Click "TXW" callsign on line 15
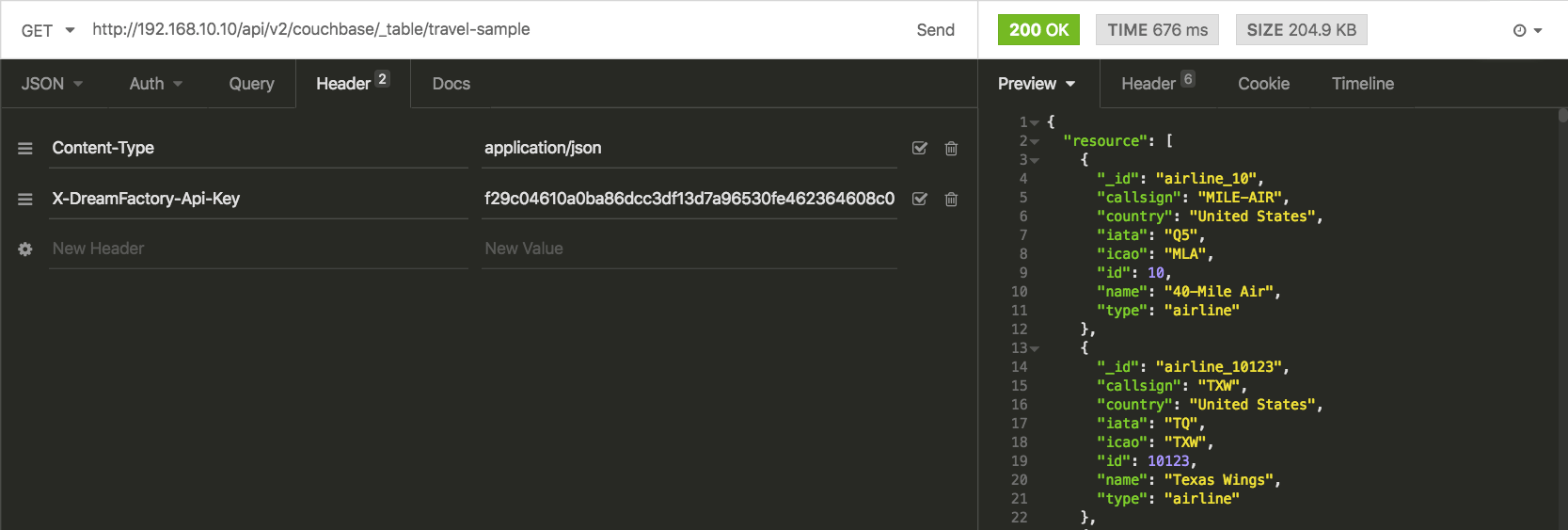Image resolution: width=1568 pixels, height=530 pixels. click(x=1218, y=386)
